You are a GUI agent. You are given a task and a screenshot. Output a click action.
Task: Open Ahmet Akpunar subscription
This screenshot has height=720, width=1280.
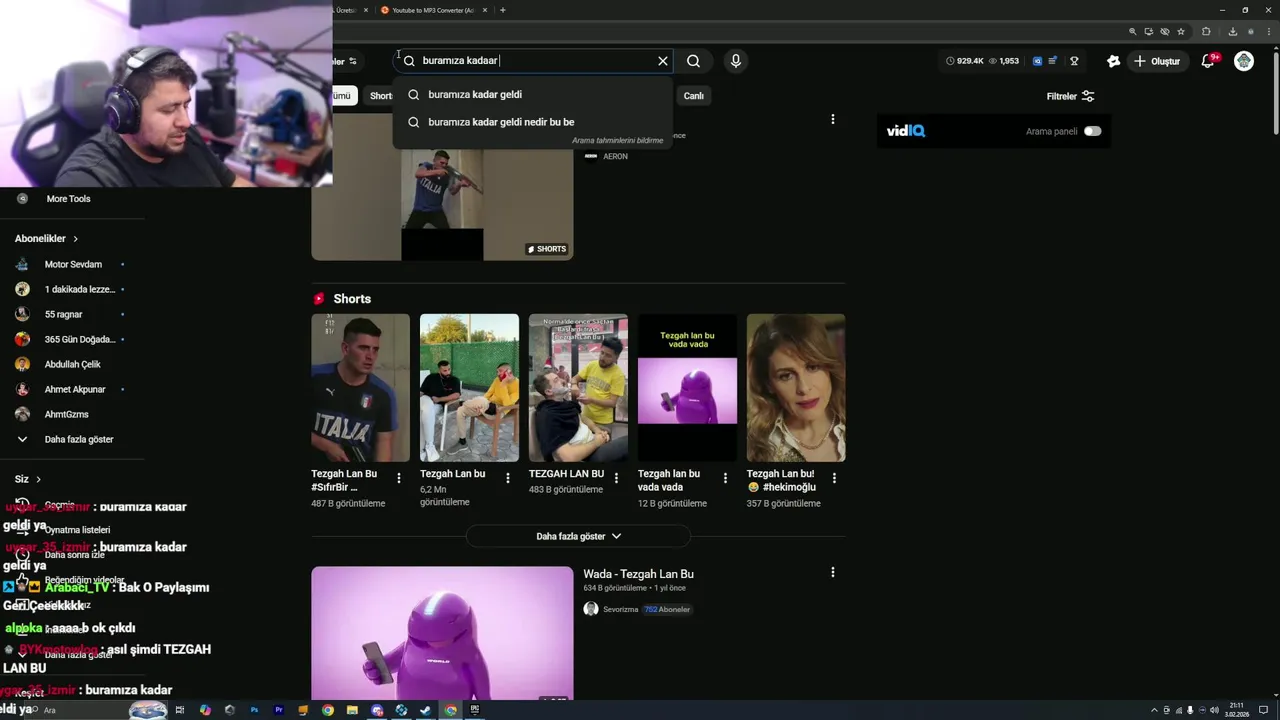[72, 389]
